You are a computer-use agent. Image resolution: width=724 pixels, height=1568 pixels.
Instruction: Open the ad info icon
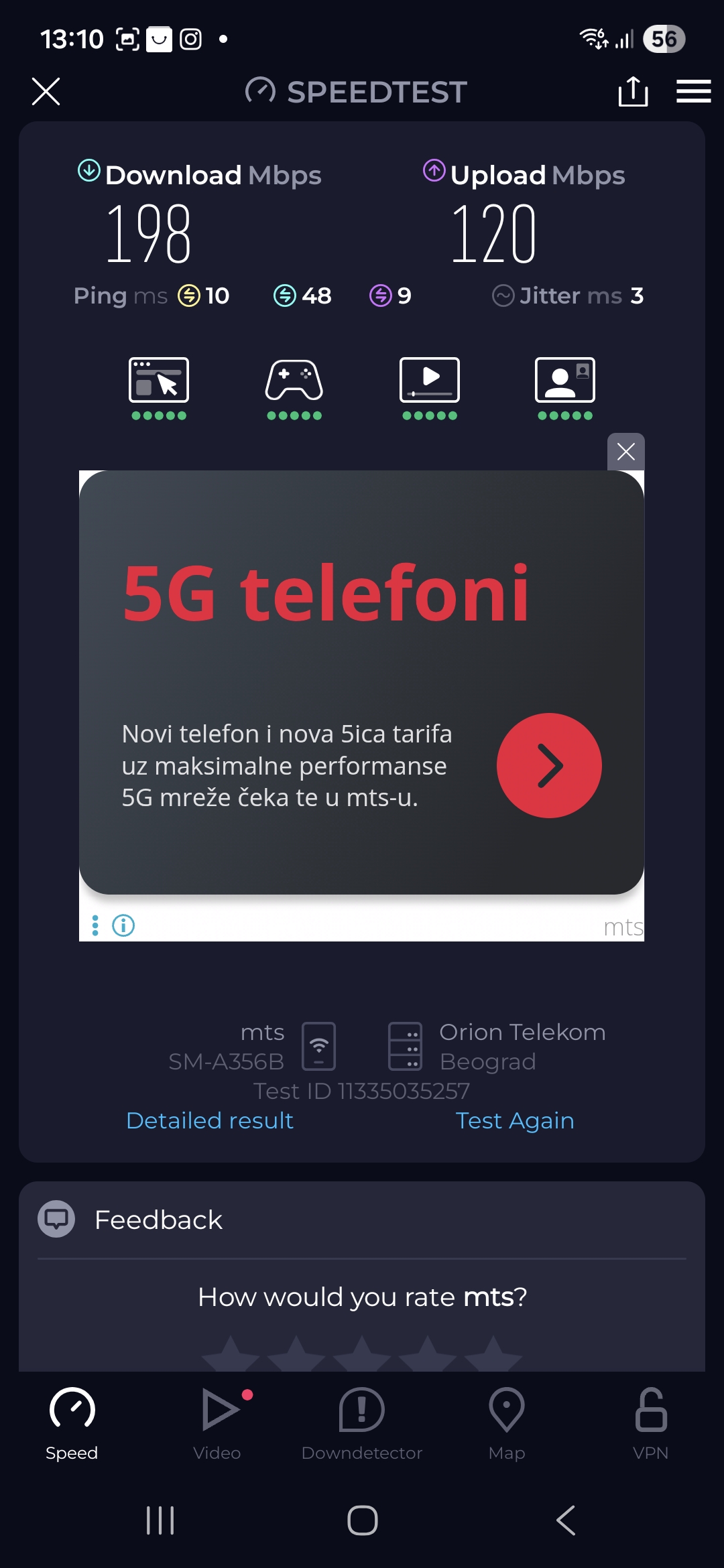[123, 925]
